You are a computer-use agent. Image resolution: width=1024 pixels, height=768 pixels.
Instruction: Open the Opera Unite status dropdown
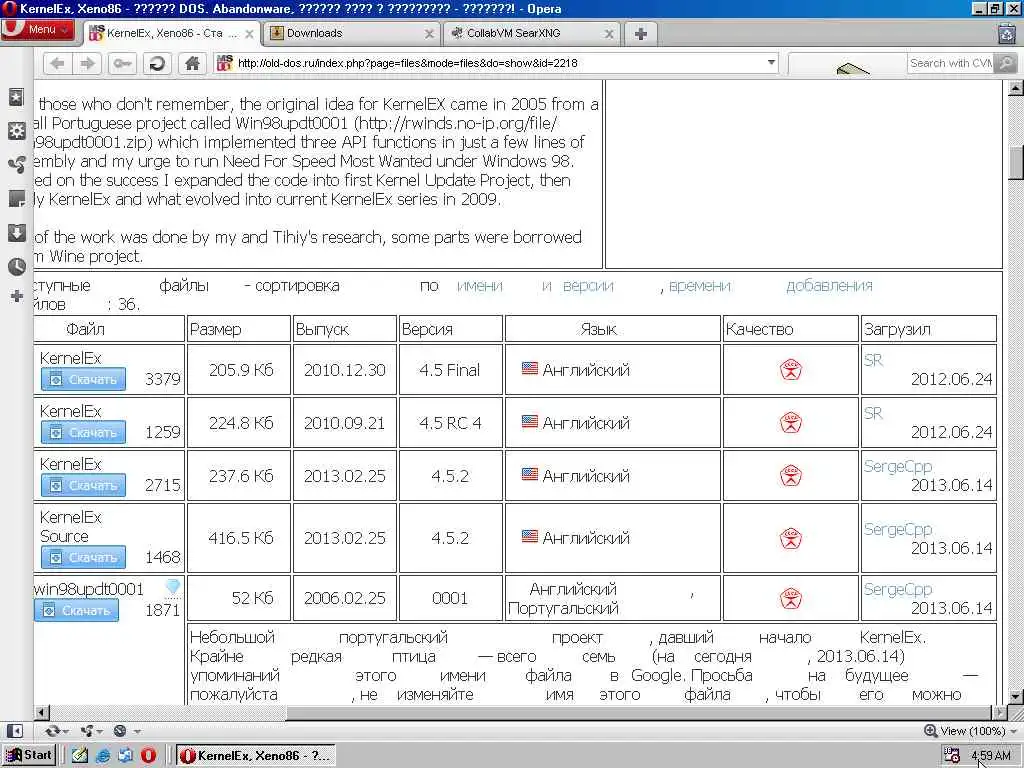point(91,731)
